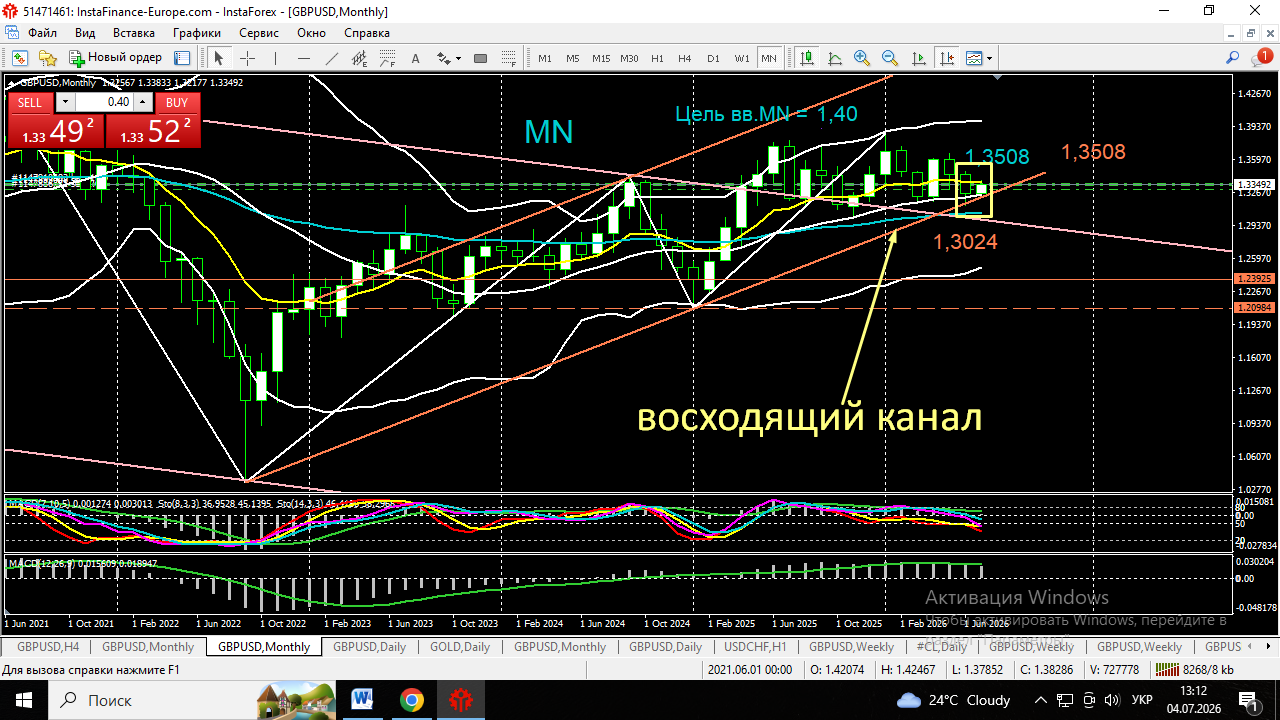Click the red SELL button
The image size is (1280, 720).
point(30,102)
